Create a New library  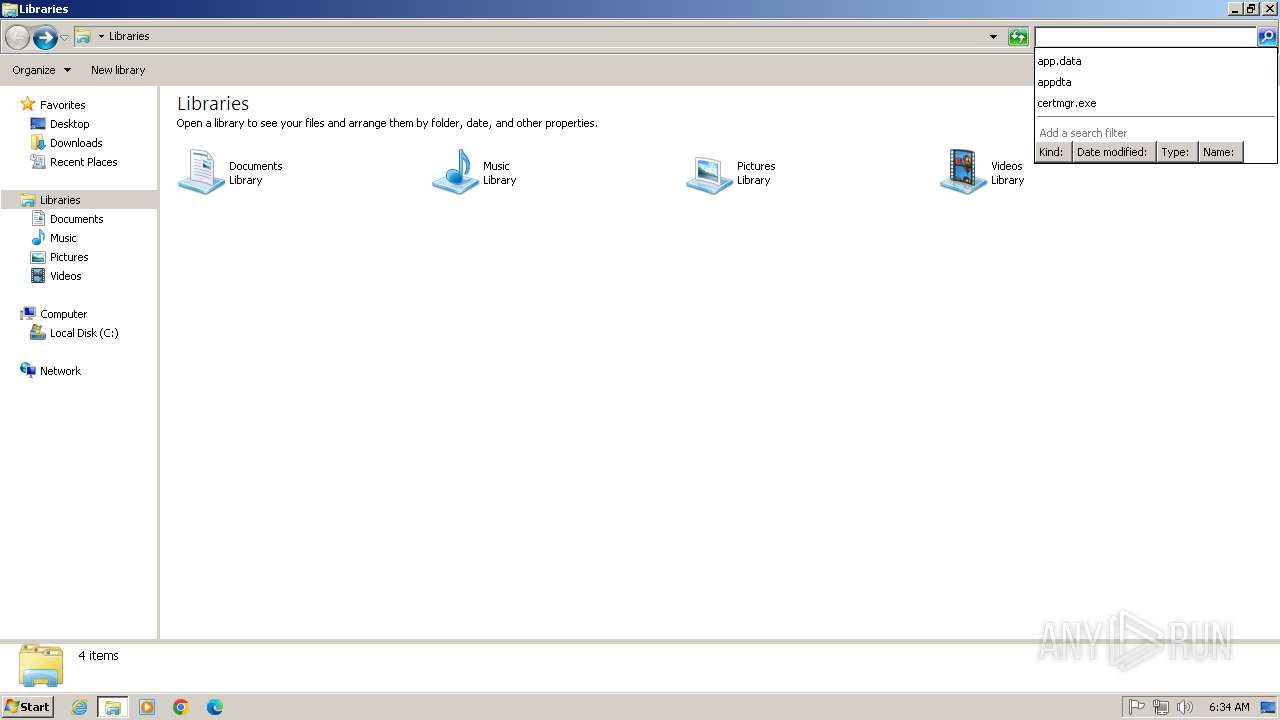coord(118,70)
